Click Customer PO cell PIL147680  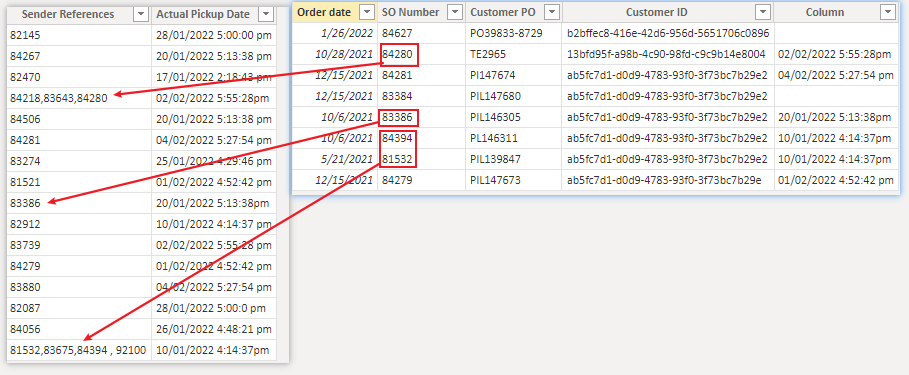514,96
